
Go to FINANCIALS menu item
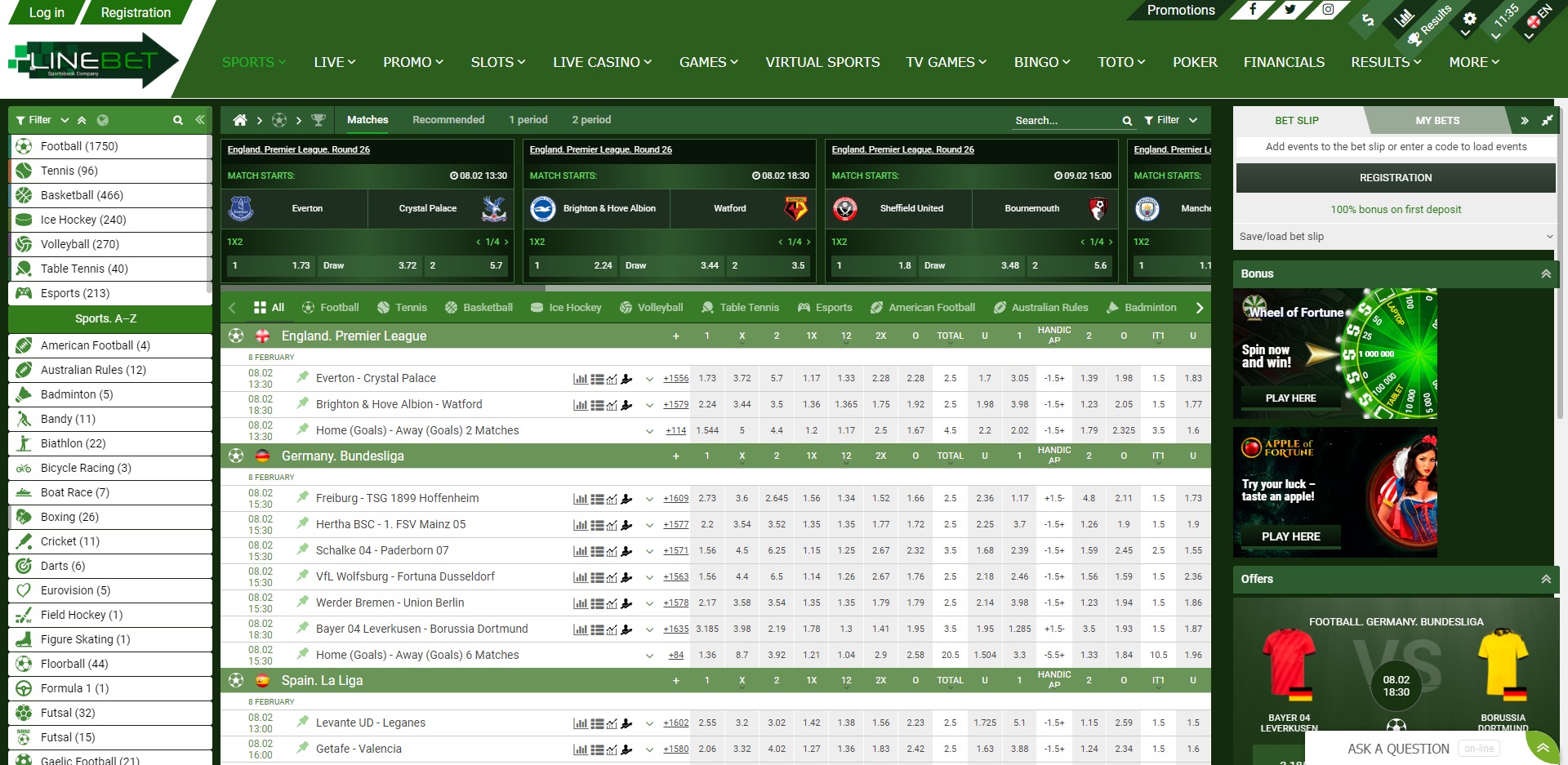click(1284, 62)
